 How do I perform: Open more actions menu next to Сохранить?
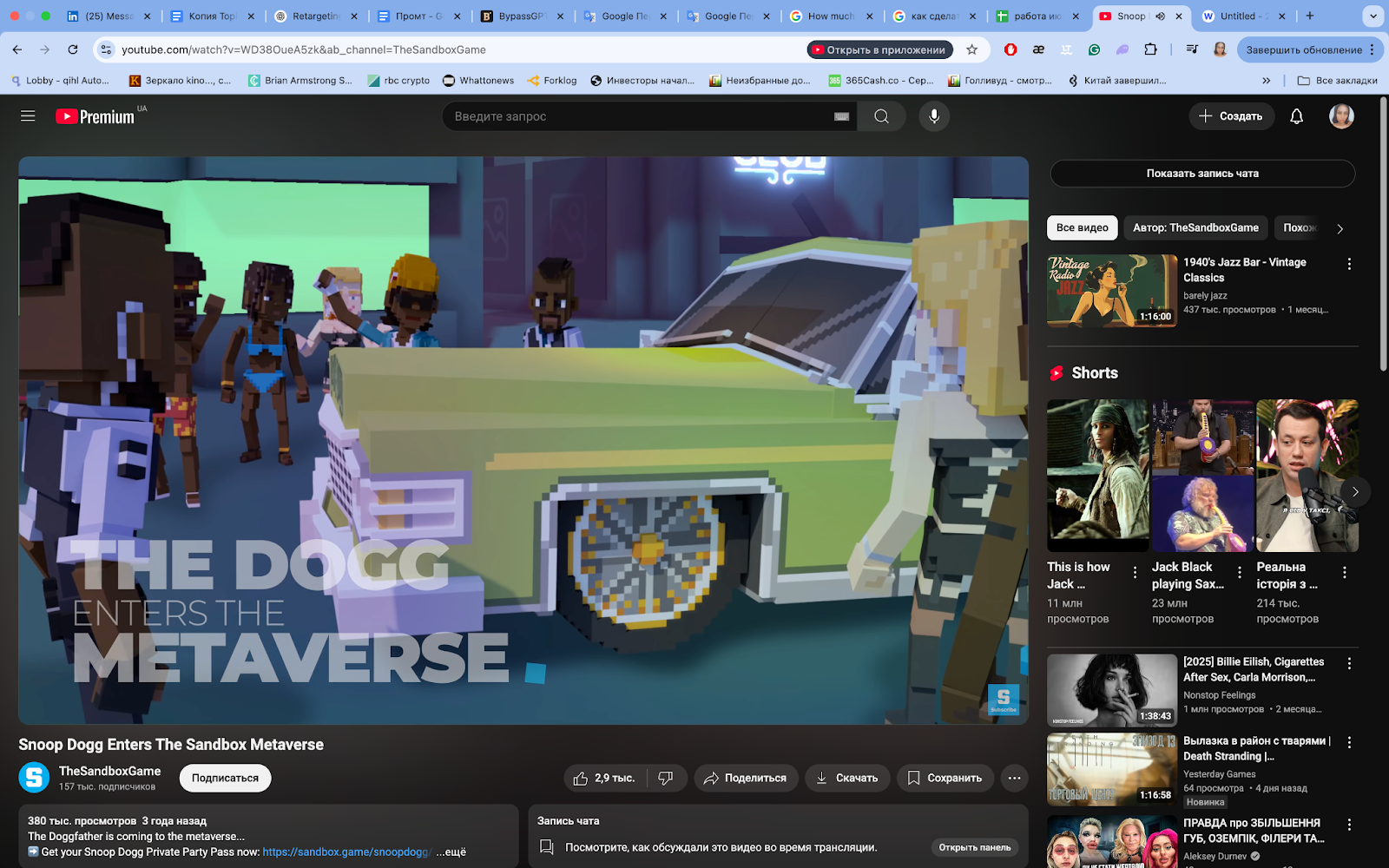[1014, 779]
